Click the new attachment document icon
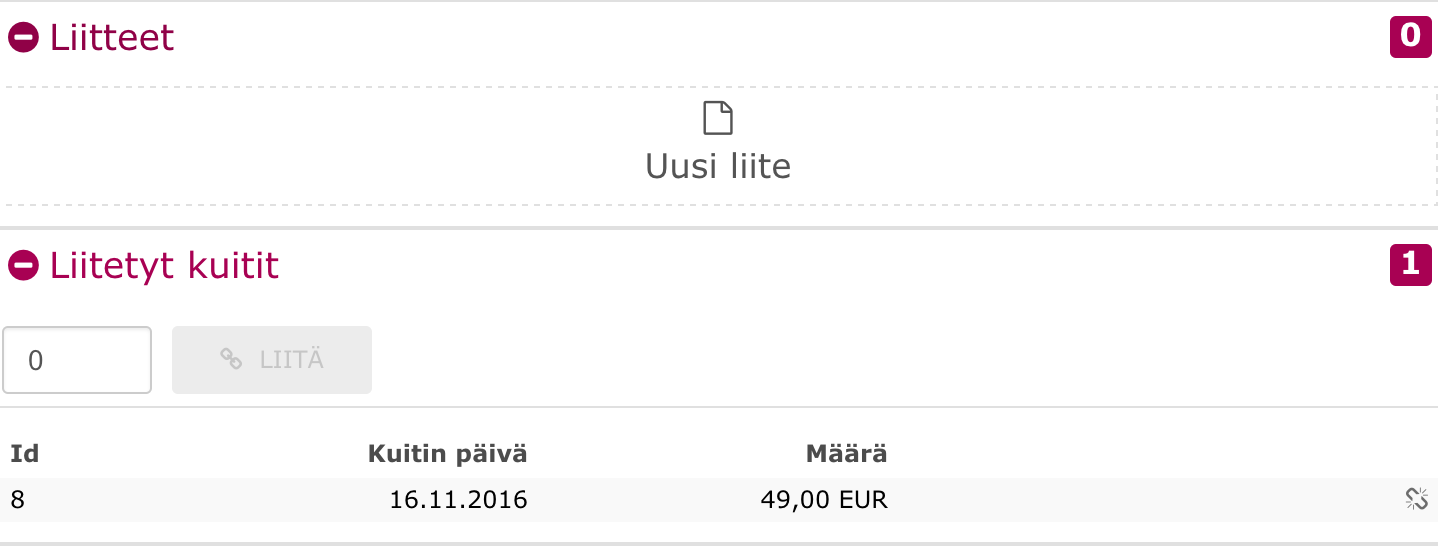 tap(718, 118)
